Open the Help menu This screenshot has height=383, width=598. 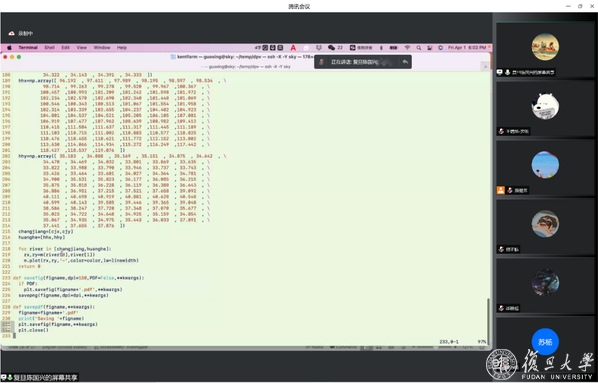[x=122, y=48]
